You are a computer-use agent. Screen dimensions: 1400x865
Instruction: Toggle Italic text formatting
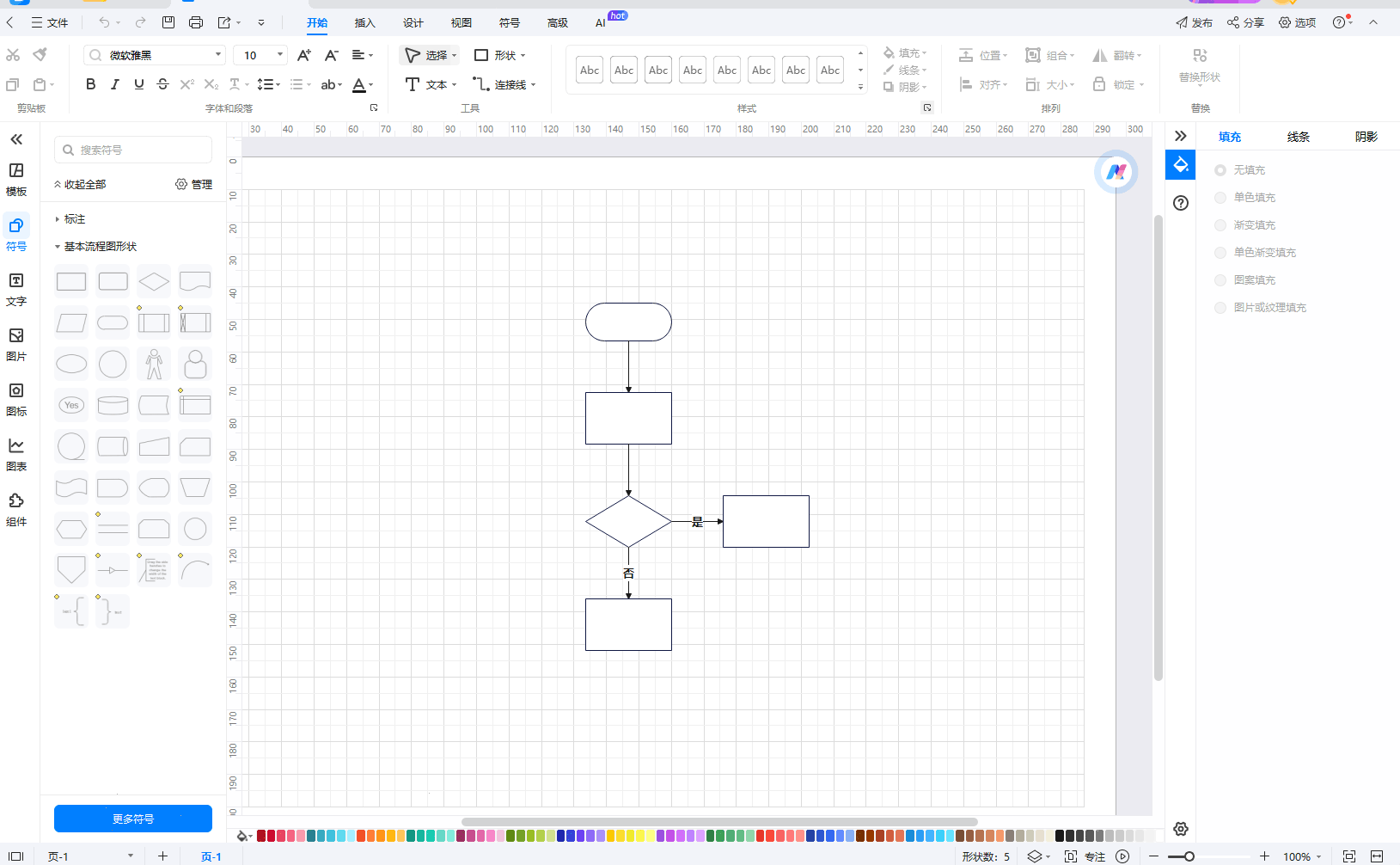pos(114,84)
